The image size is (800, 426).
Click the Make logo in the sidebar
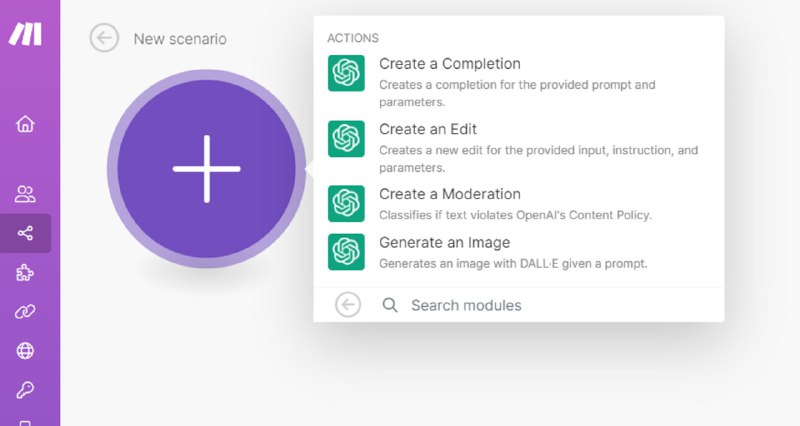click(26, 34)
